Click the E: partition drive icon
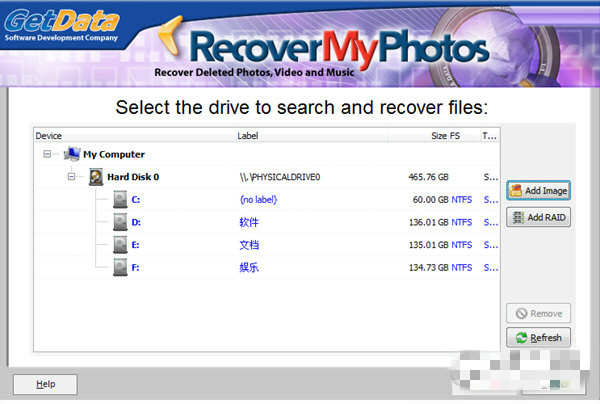This screenshot has height=404, width=600. pyautogui.click(x=120, y=244)
